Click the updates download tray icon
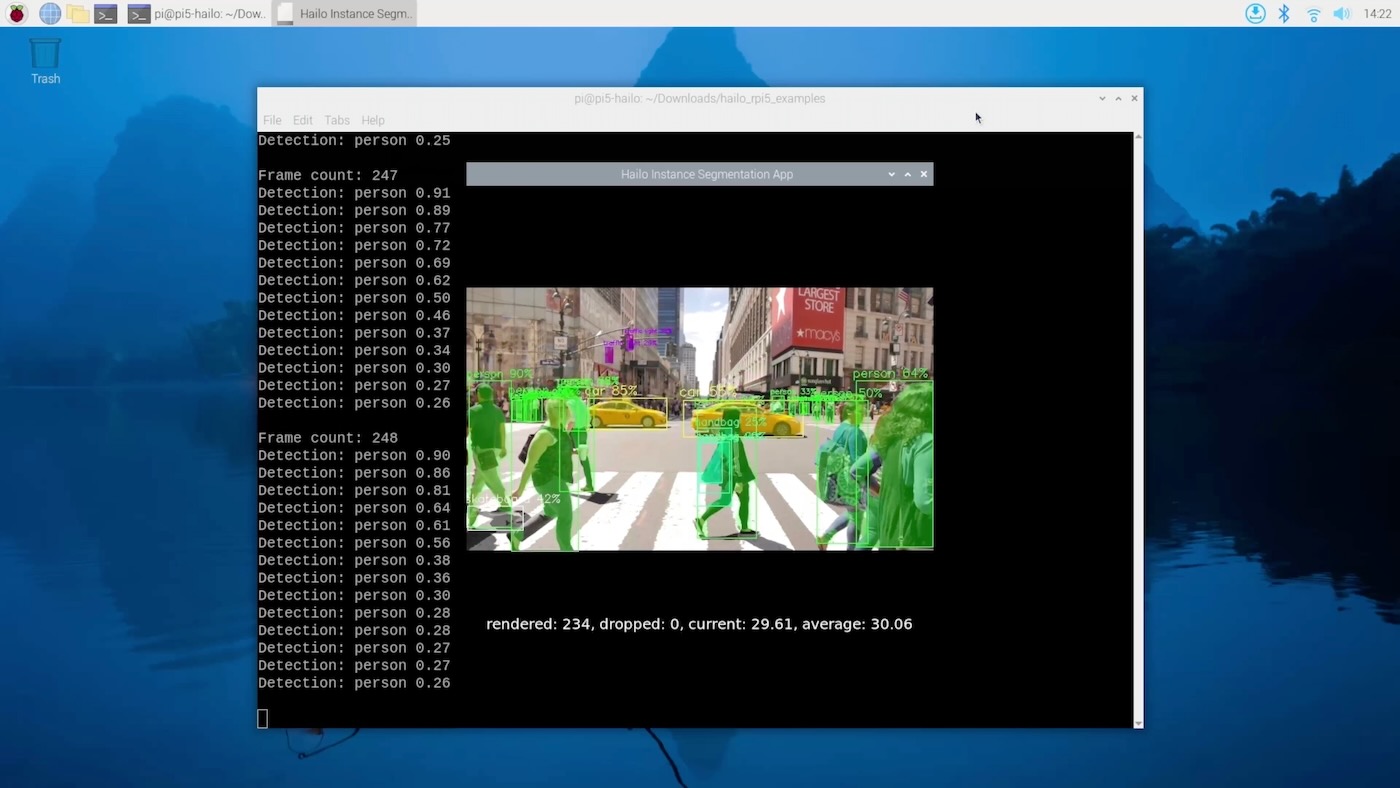The image size is (1400, 788). tap(1255, 14)
